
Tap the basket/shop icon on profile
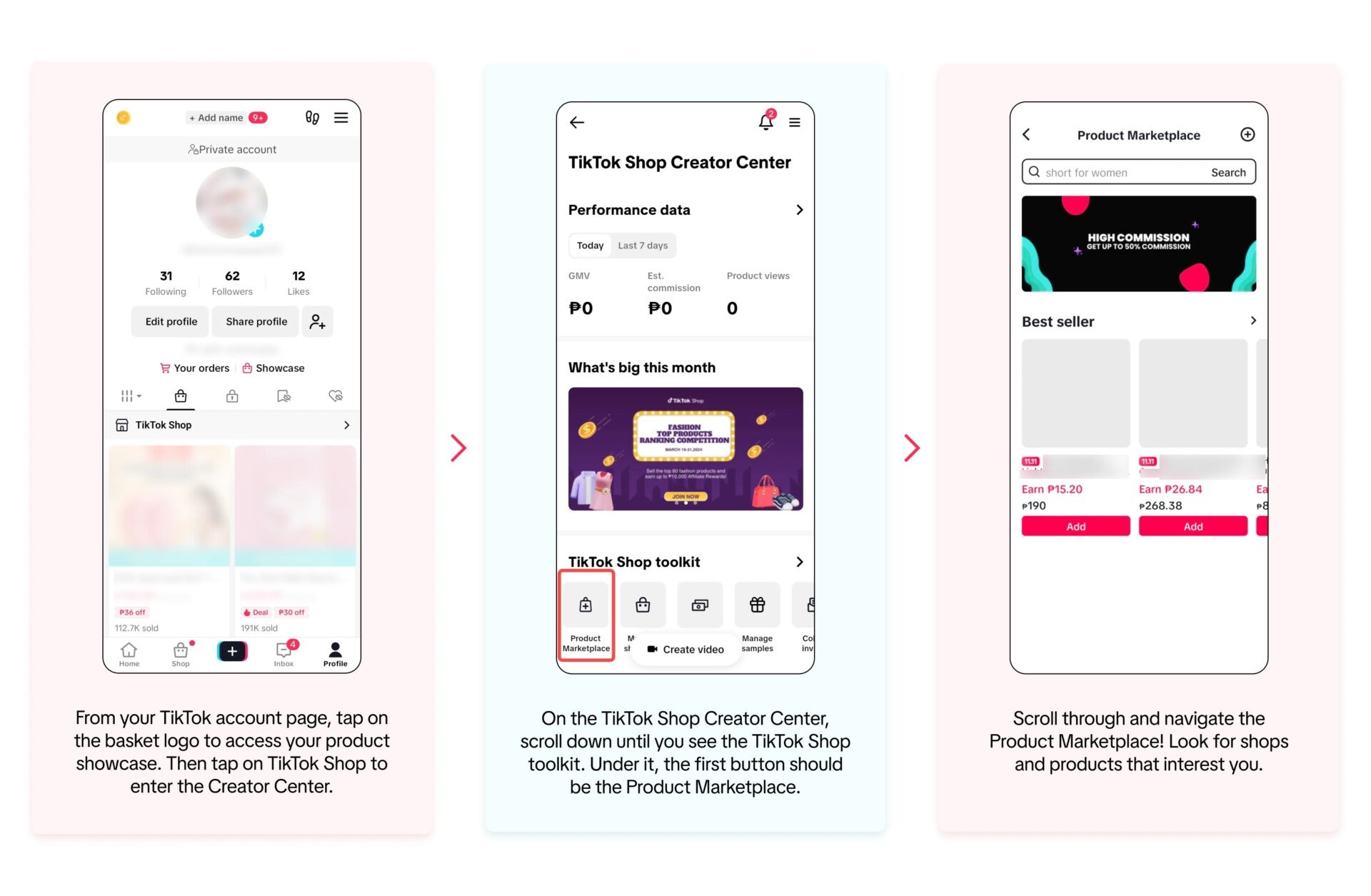click(180, 396)
